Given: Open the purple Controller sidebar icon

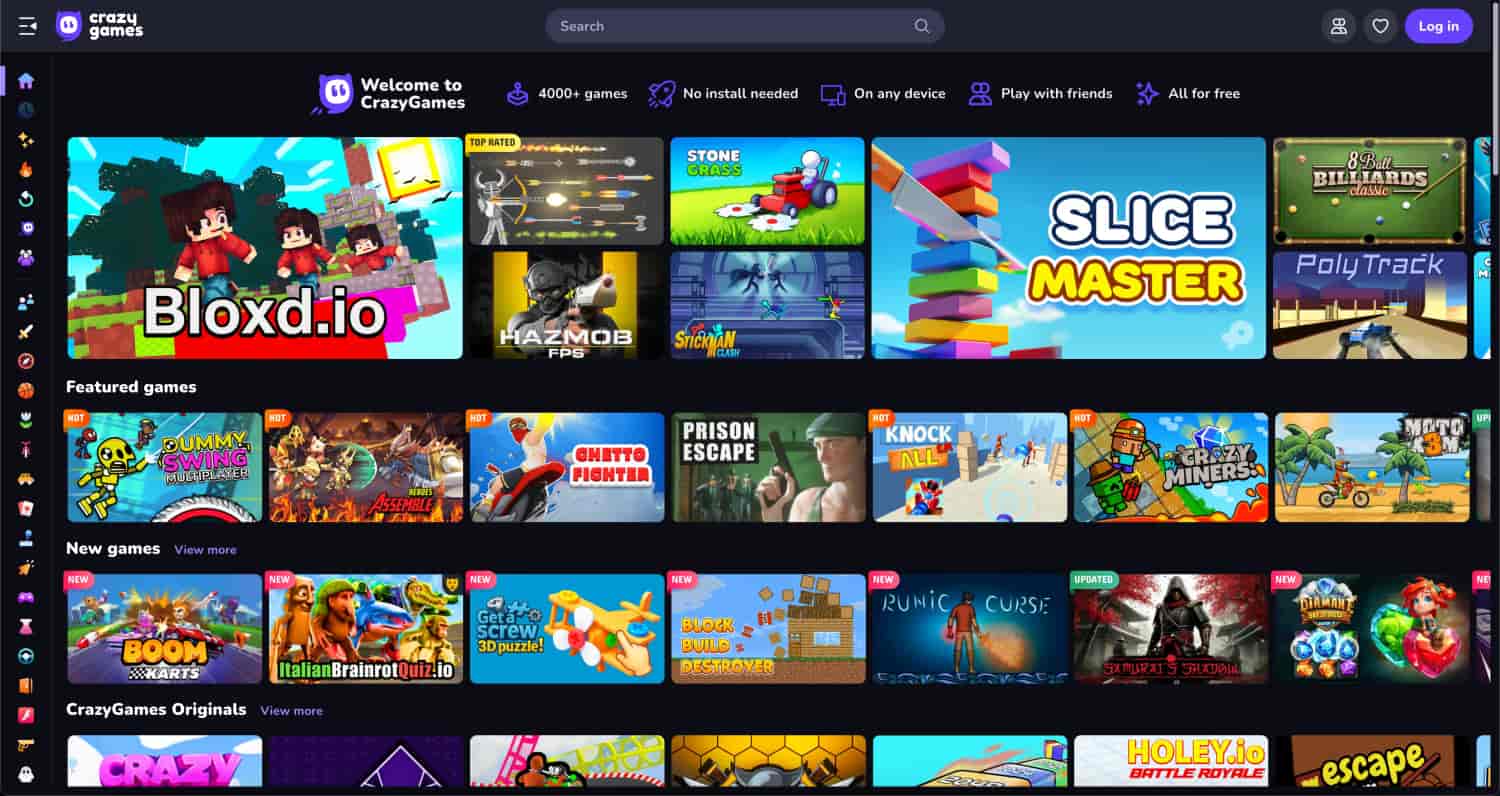Looking at the screenshot, I should click(26, 597).
